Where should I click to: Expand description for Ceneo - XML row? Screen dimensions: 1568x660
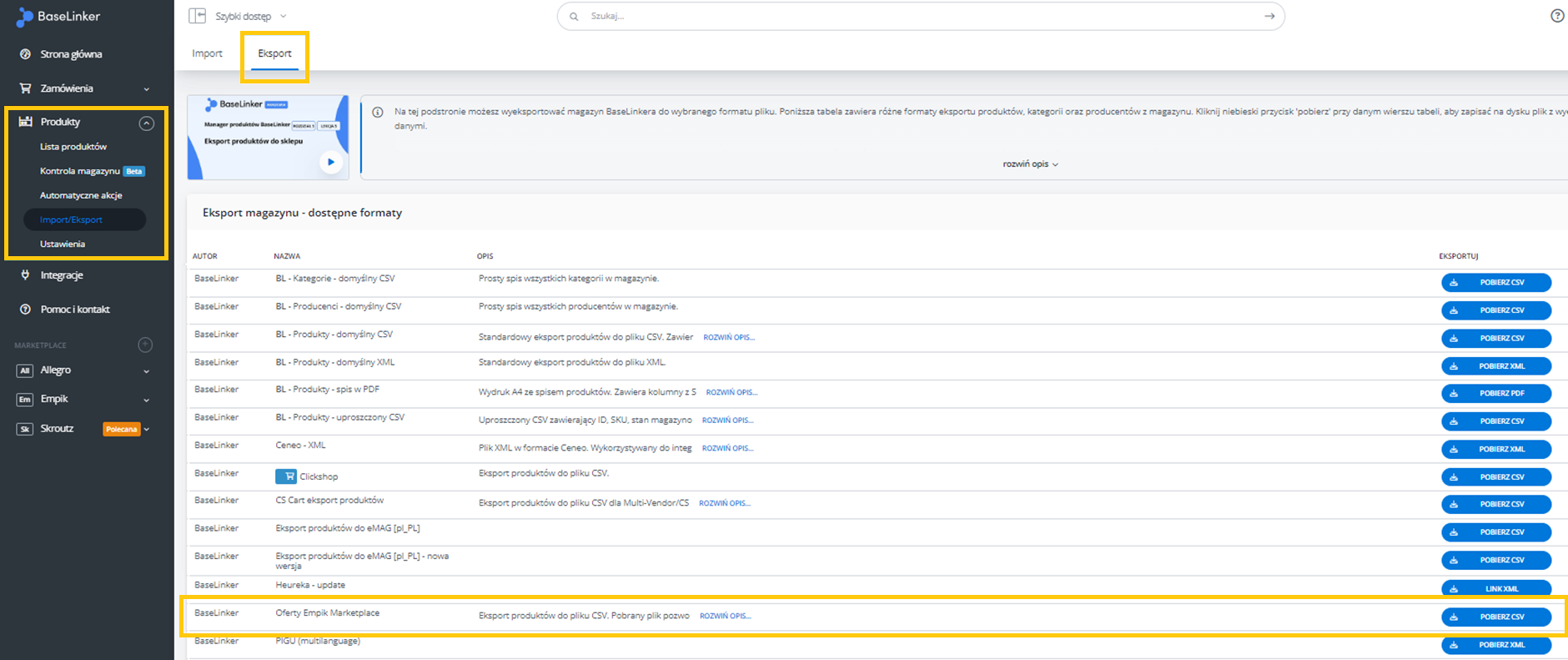pos(727,448)
